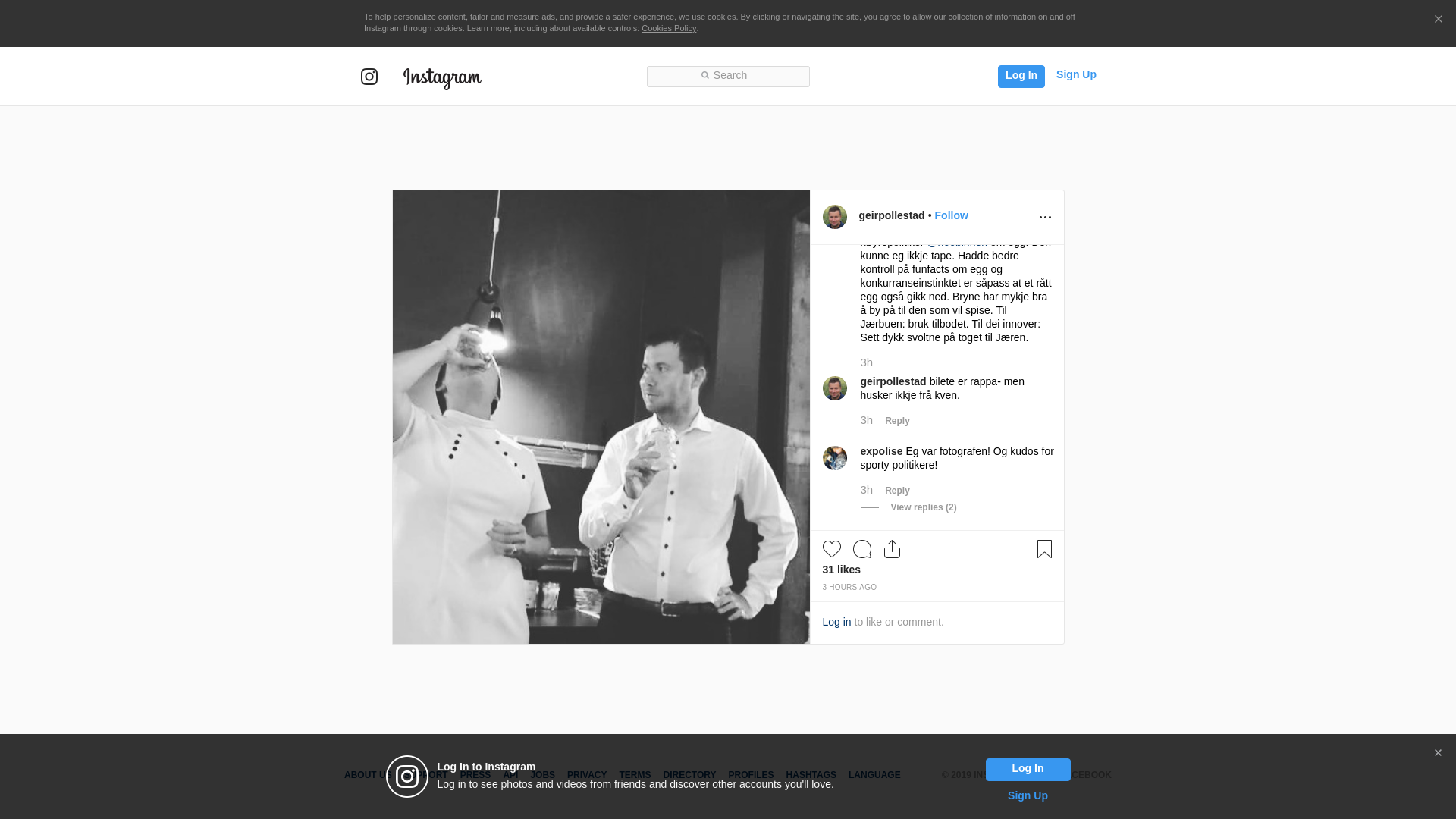The height and width of the screenshot is (819, 1456).
Task: Like the post with heart icon
Action: coord(832,549)
